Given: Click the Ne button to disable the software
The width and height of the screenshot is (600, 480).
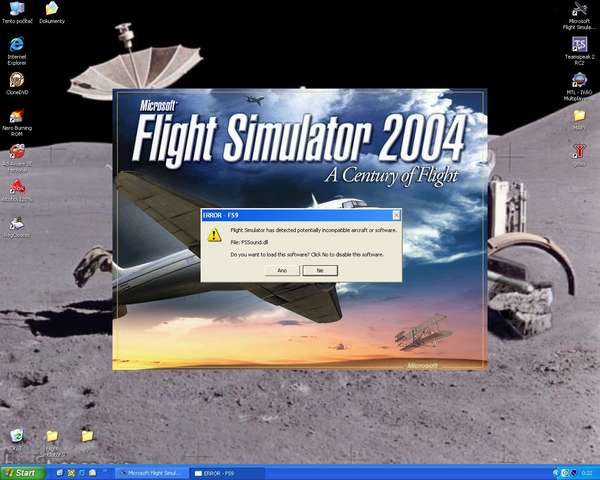Looking at the screenshot, I should click(x=320, y=270).
